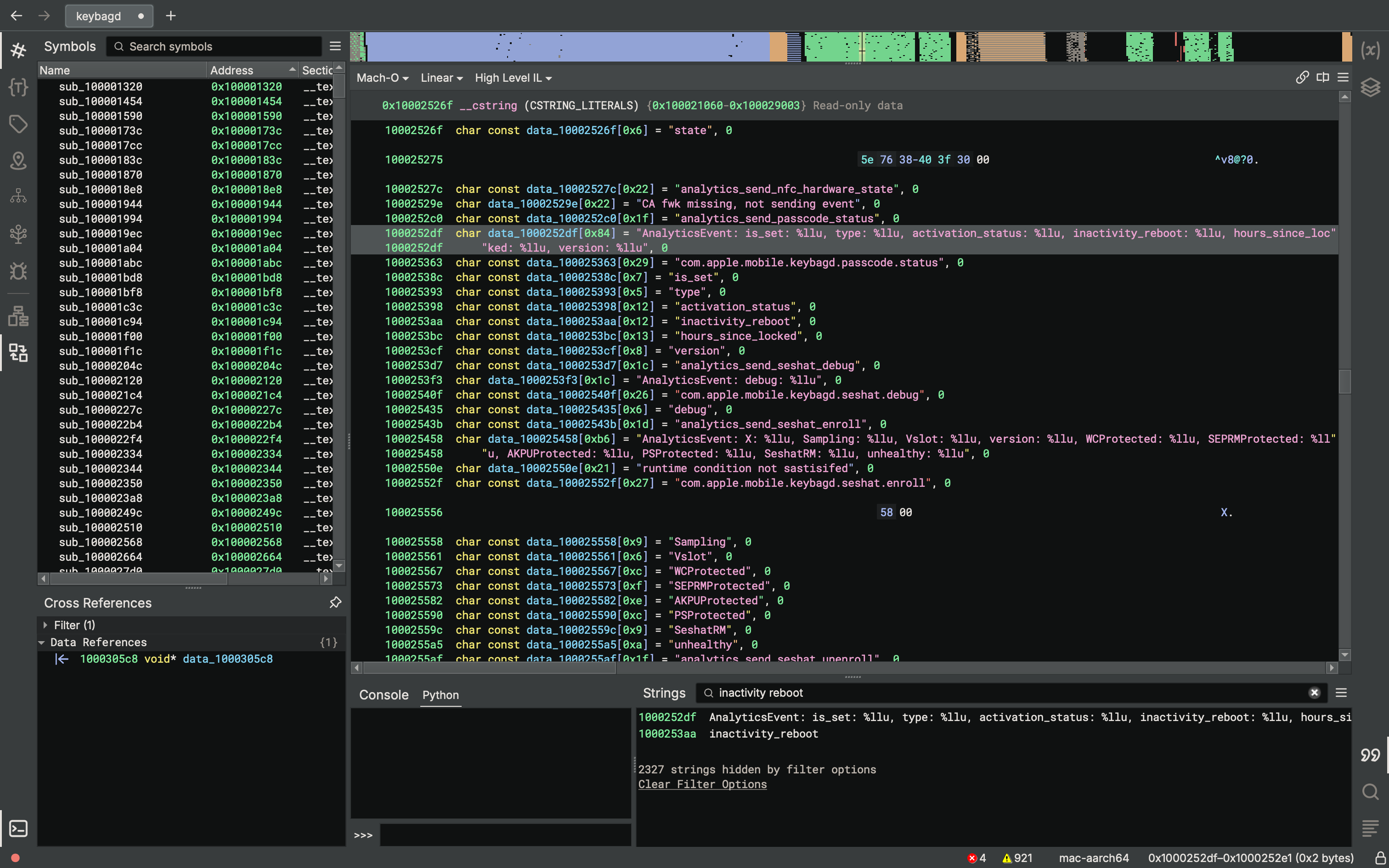
Task: Pin the Cross References panel
Action: (x=335, y=602)
